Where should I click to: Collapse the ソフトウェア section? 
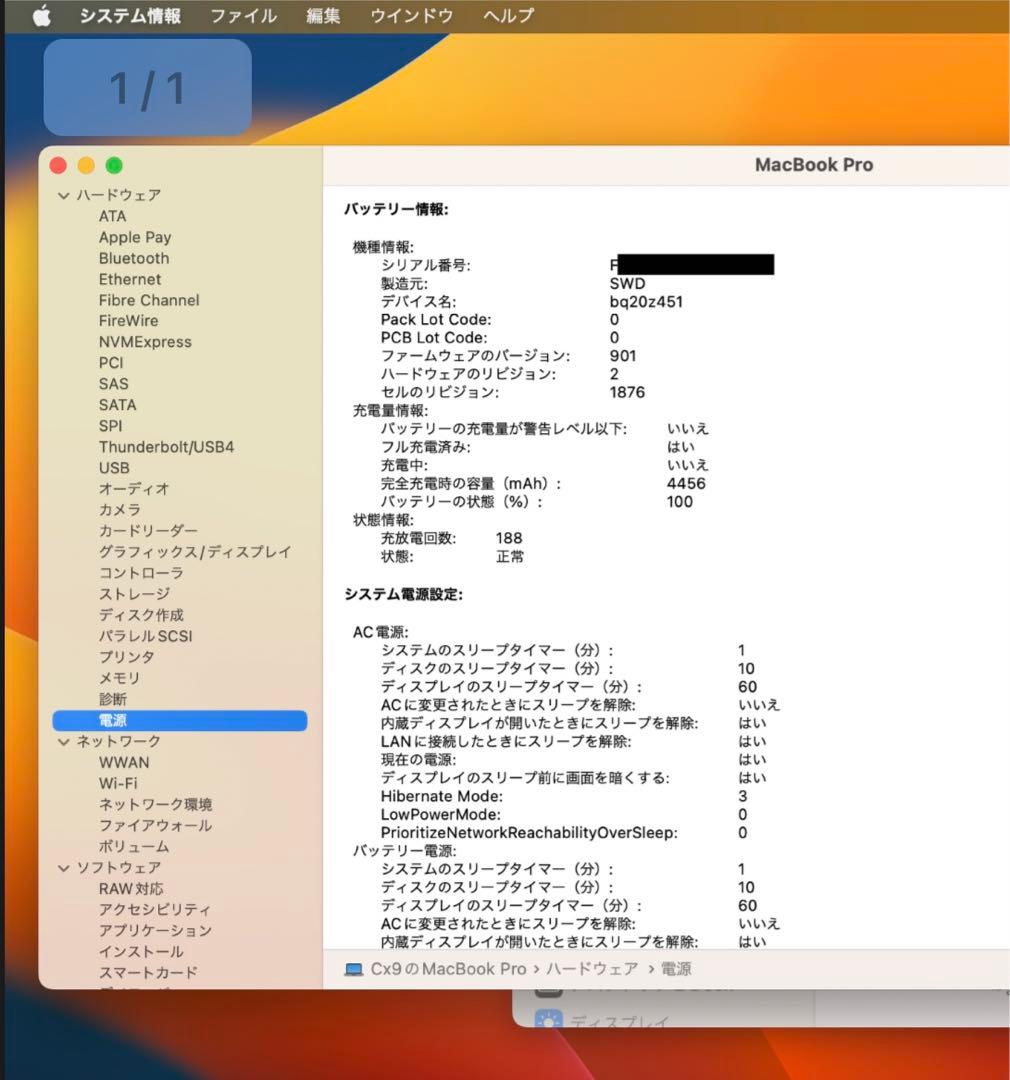click(64, 867)
